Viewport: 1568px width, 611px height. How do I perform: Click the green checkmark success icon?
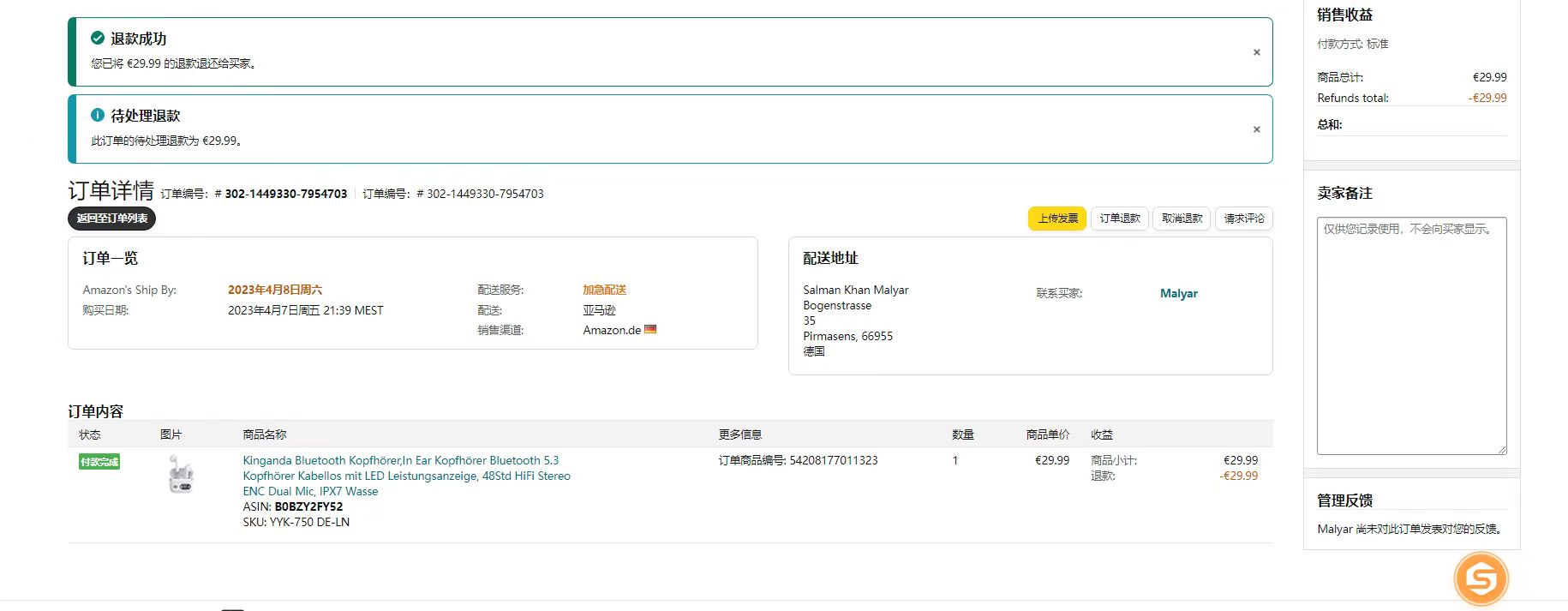(98, 38)
